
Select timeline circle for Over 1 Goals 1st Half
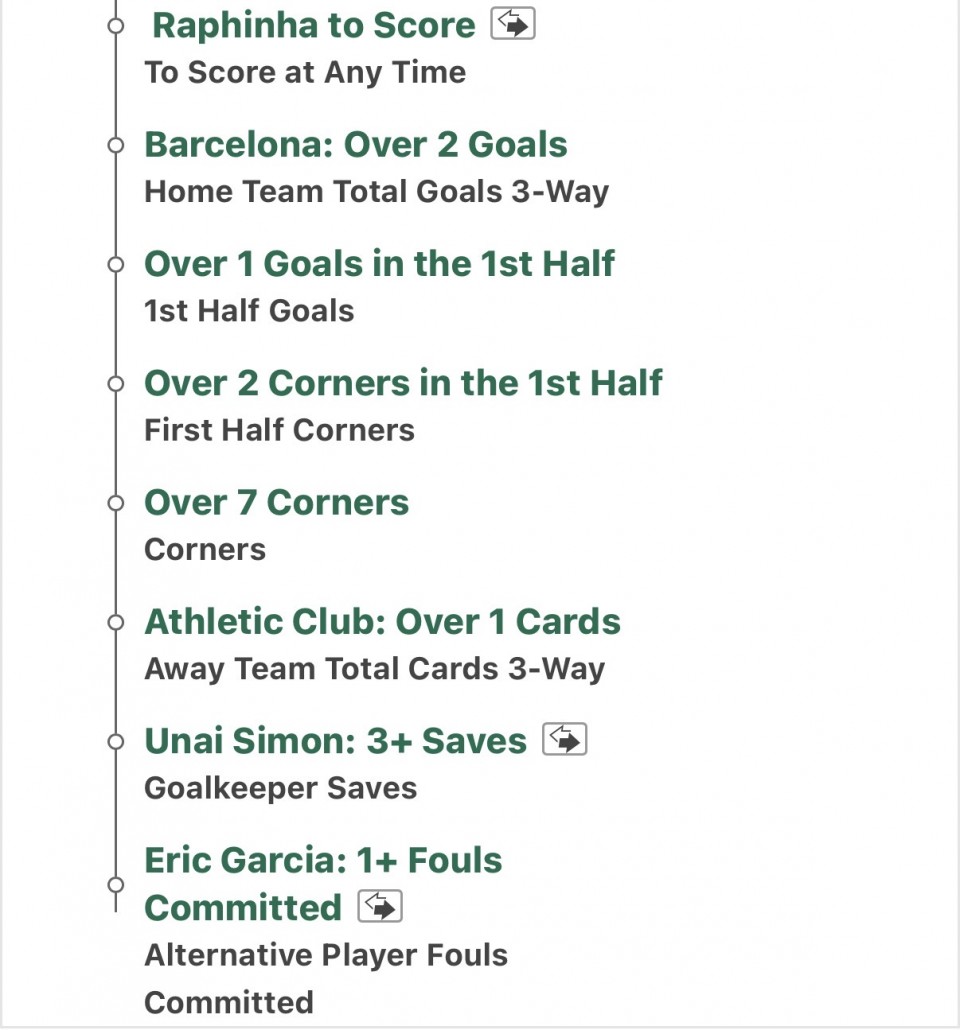[x=116, y=264]
